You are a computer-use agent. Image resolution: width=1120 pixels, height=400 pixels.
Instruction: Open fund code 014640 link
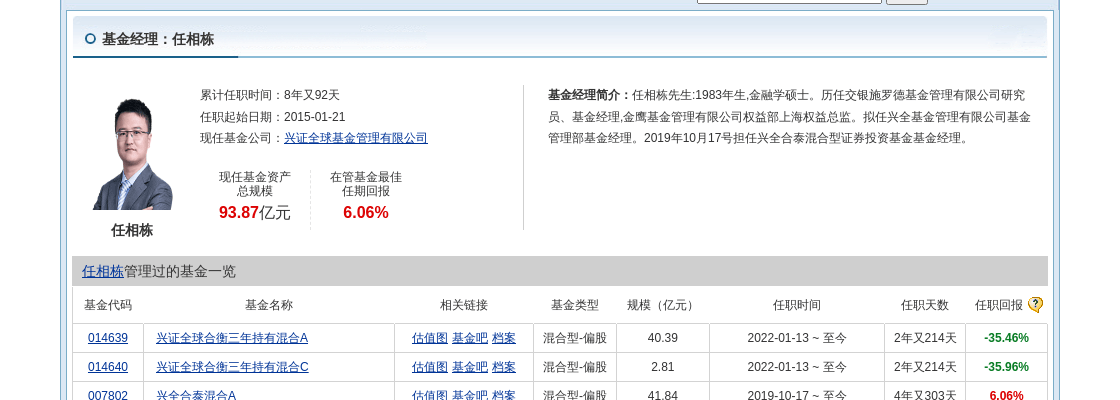[108, 367]
